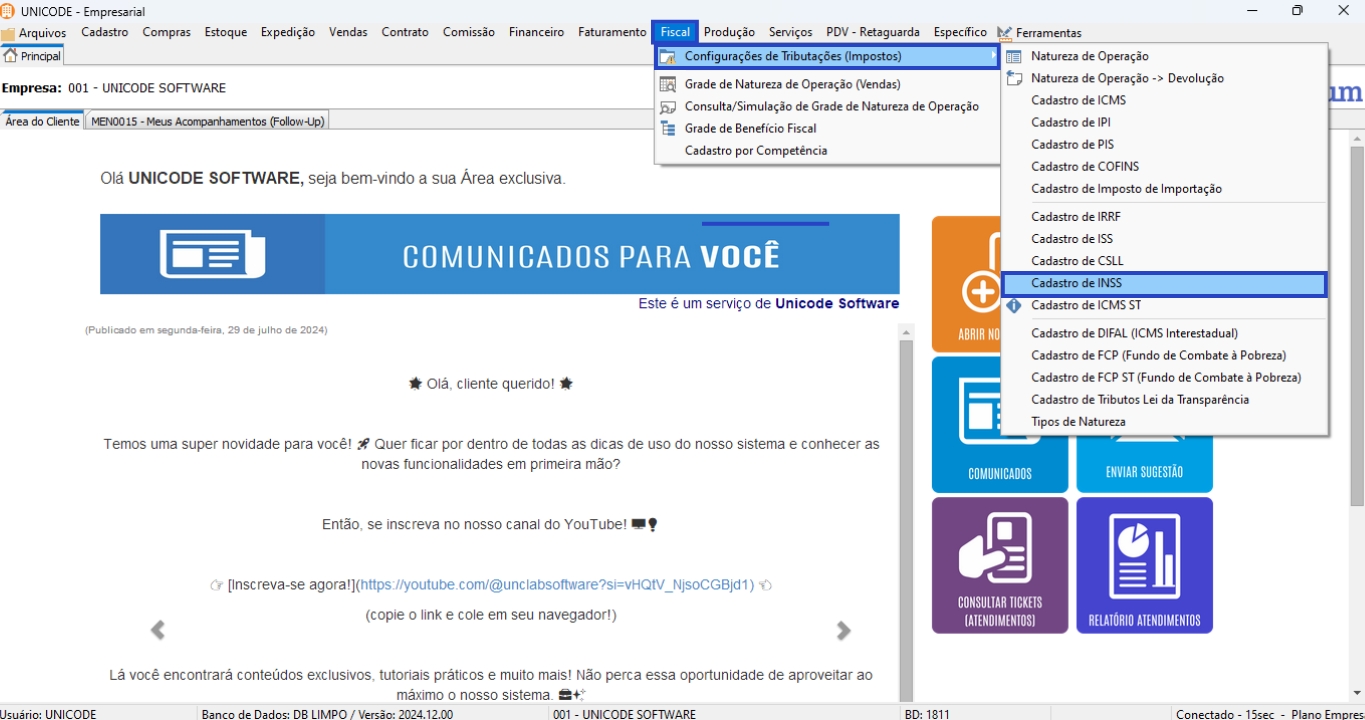Open the YouTube channel link

click(556, 585)
